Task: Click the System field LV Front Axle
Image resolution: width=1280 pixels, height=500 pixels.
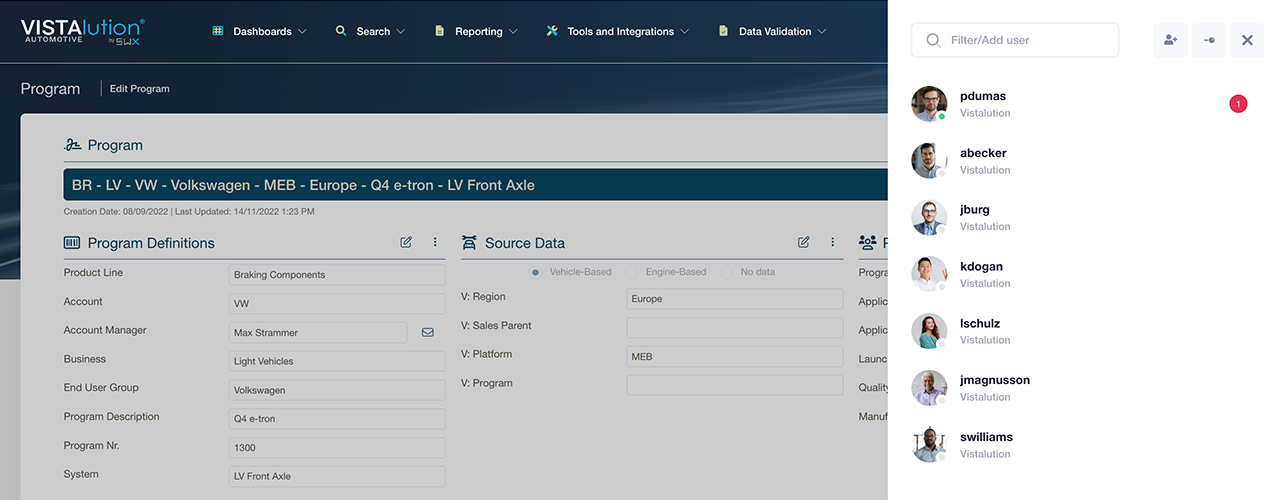Action: (x=338, y=476)
